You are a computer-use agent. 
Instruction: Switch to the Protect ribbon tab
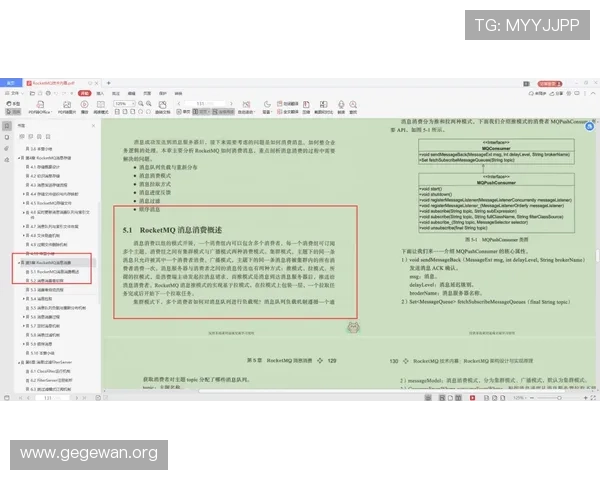pyautogui.click(x=163, y=93)
